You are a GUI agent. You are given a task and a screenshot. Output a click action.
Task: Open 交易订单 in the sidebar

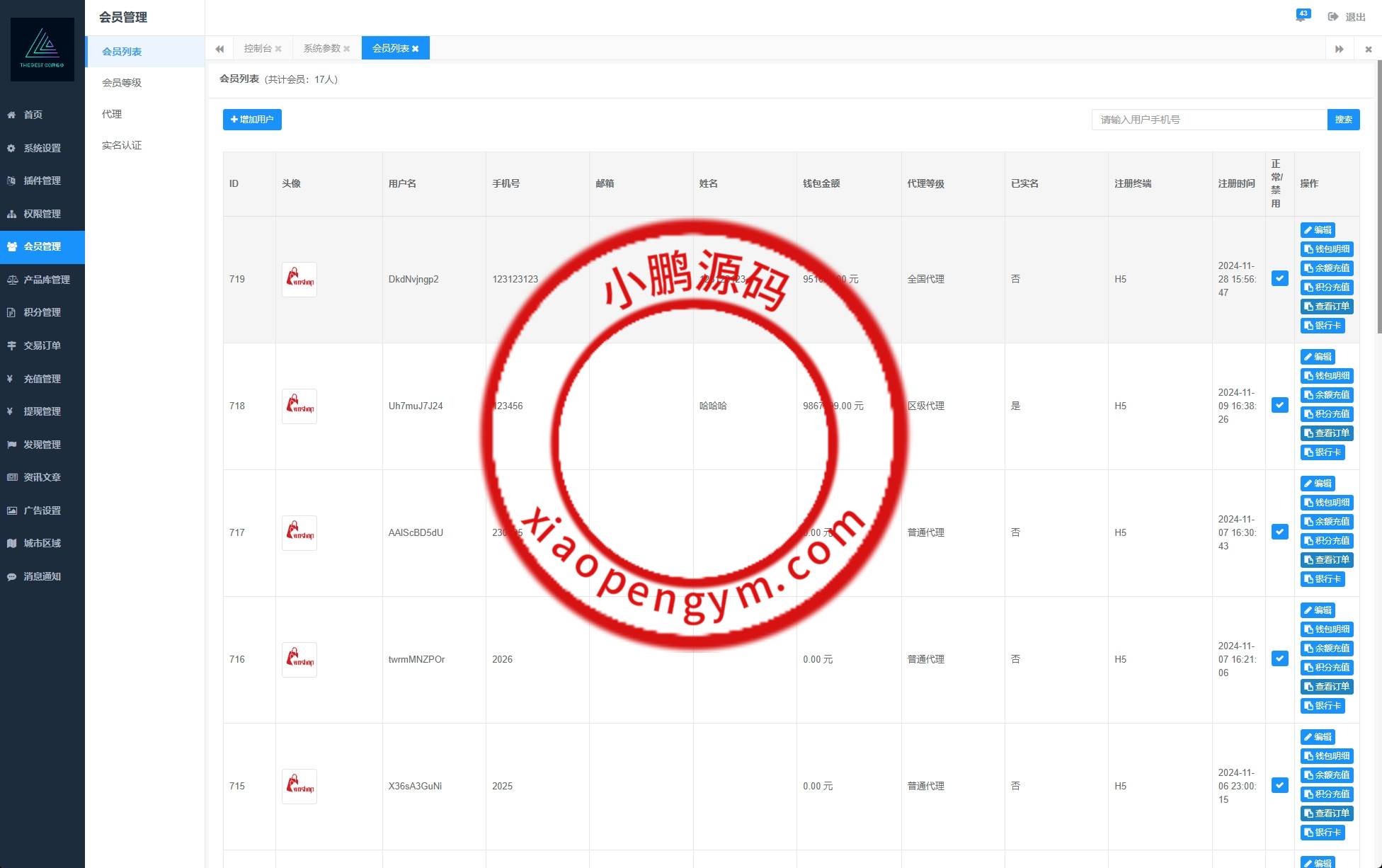point(42,346)
